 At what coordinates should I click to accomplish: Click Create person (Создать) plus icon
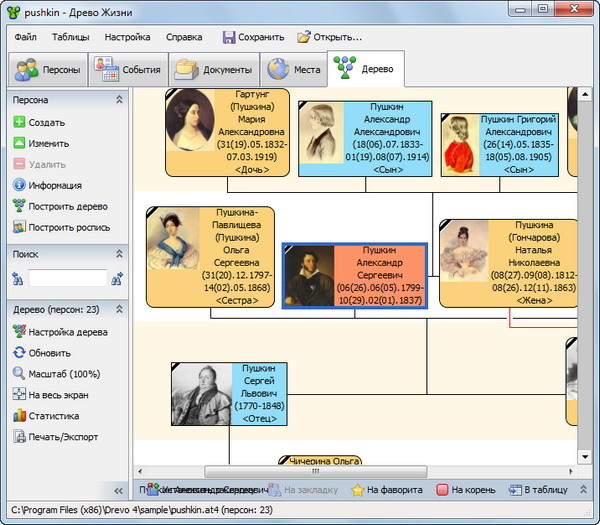pyautogui.click(x=19, y=122)
